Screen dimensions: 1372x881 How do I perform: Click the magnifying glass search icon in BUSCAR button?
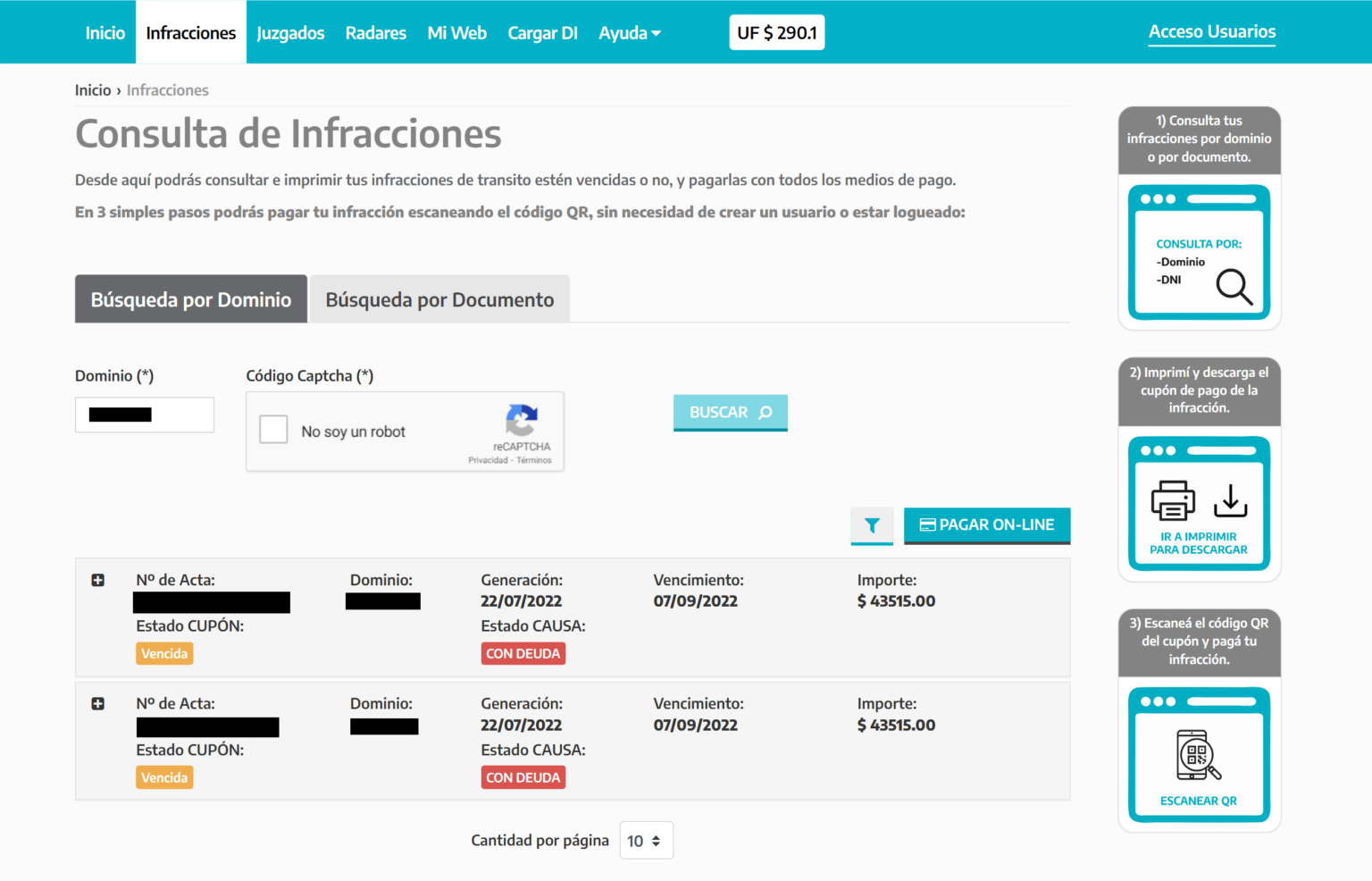[x=765, y=412]
